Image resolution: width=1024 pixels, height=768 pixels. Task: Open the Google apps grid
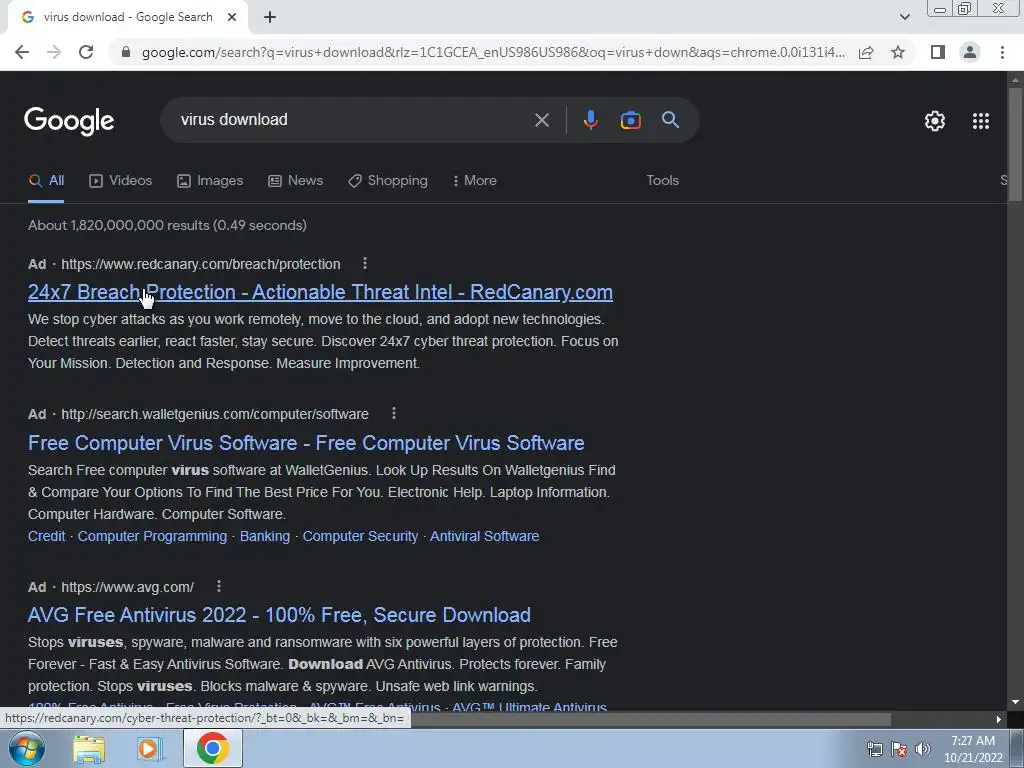pos(980,121)
